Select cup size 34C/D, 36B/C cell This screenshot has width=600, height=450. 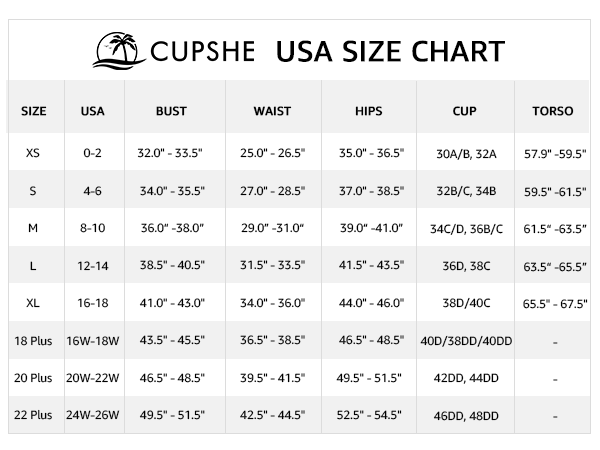pos(466,229)
